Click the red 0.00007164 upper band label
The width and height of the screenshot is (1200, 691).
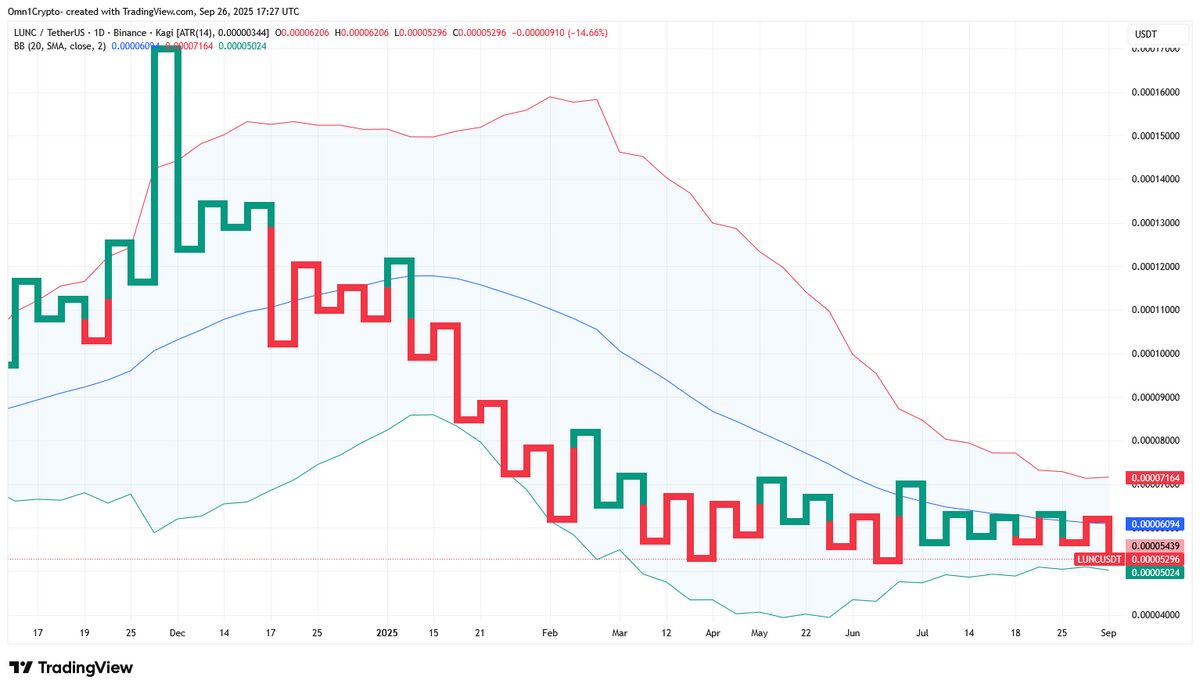point(1154,479)
